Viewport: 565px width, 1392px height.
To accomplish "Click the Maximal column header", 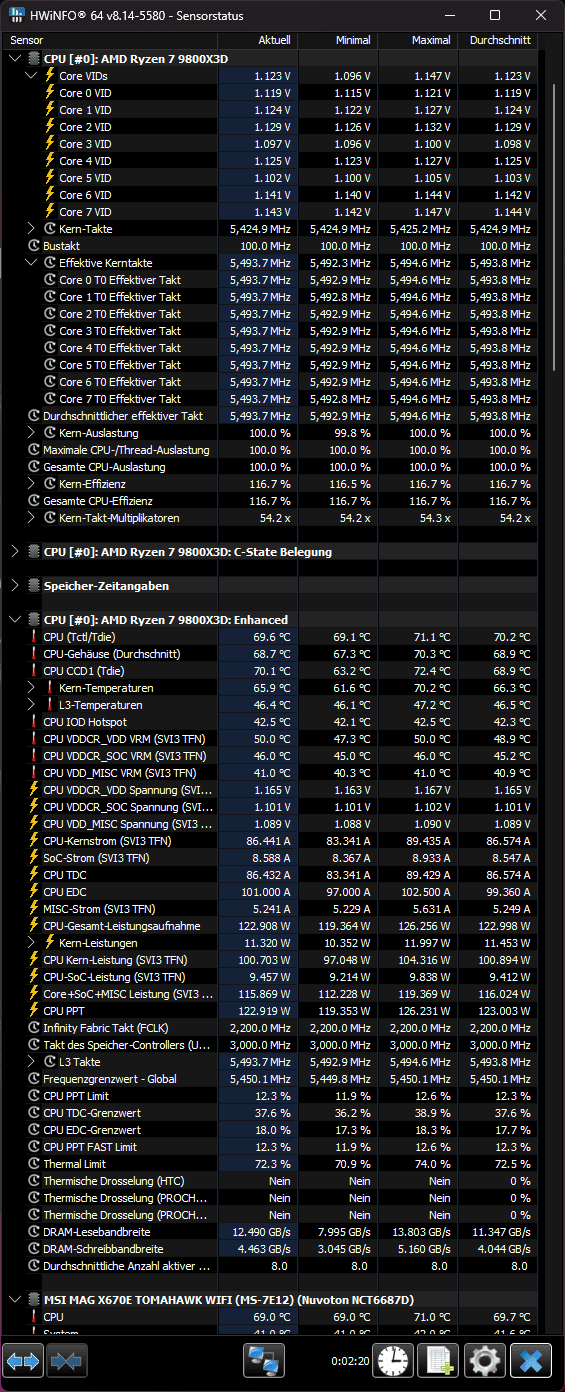I will click(417, 40).
